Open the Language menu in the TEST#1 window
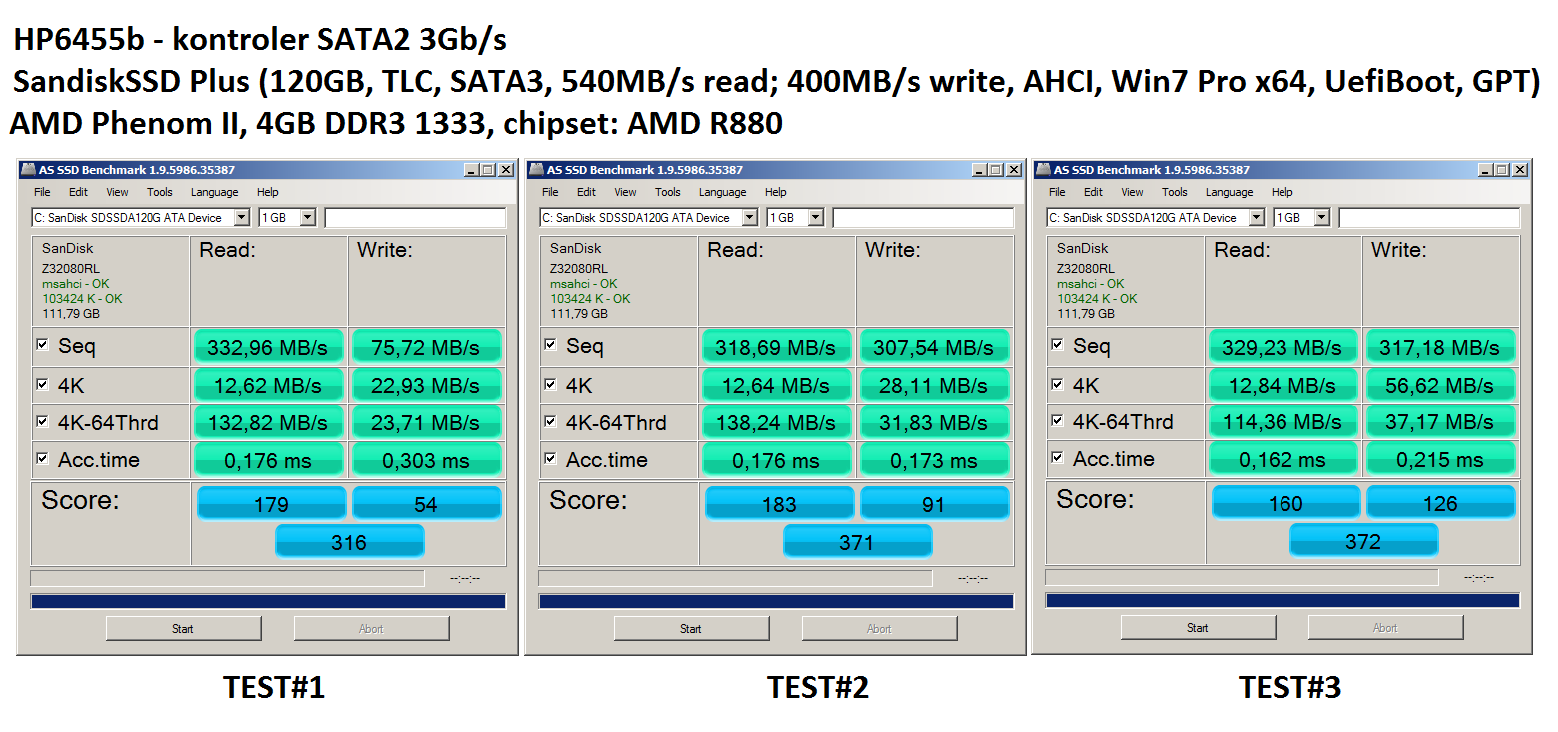Screen dimensions: 1558x732 click(215, 192)
